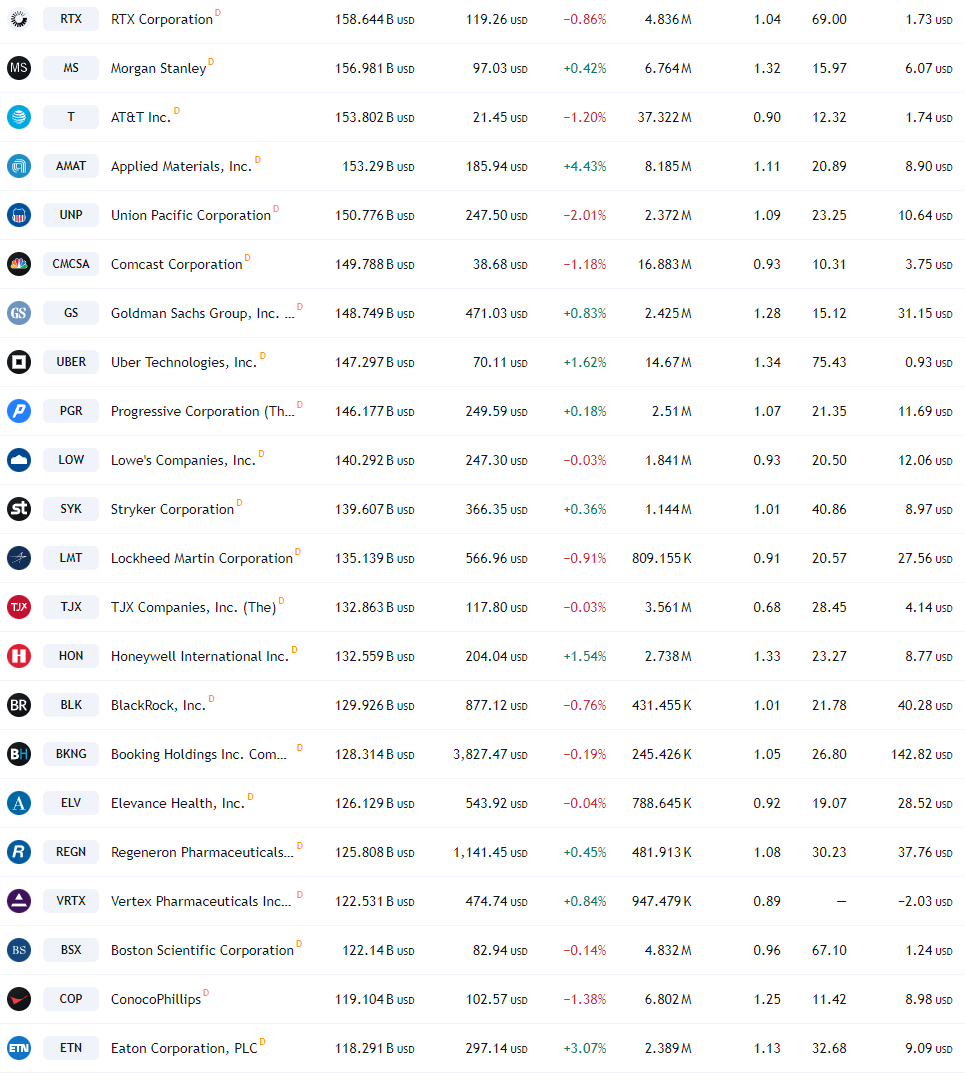Click the Lowe's house logo icon
The height and width of the screenshot is (1073, 965).
19,460
